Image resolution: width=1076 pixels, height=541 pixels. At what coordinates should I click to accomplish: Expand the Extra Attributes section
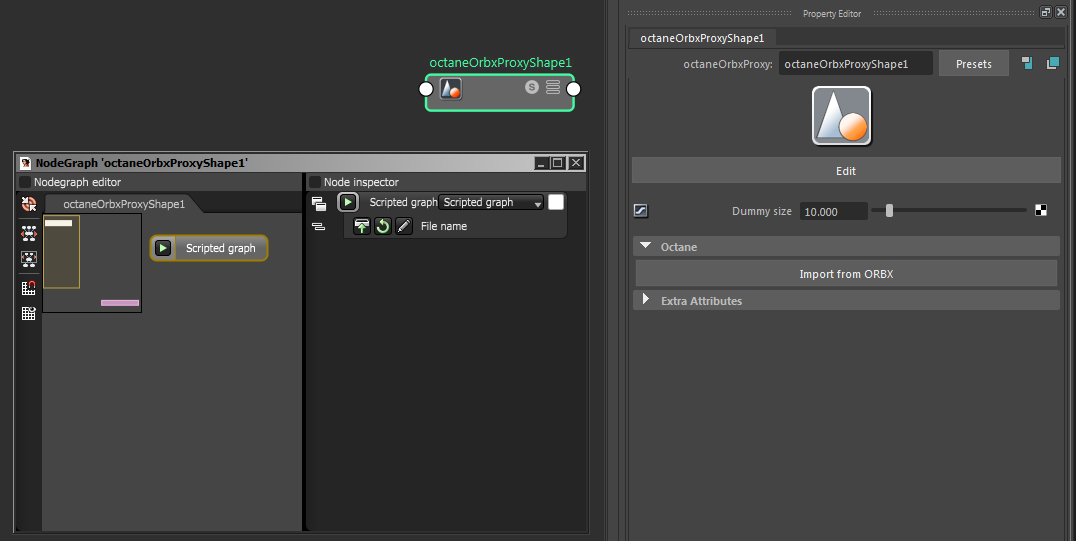[x=645, y=299]
